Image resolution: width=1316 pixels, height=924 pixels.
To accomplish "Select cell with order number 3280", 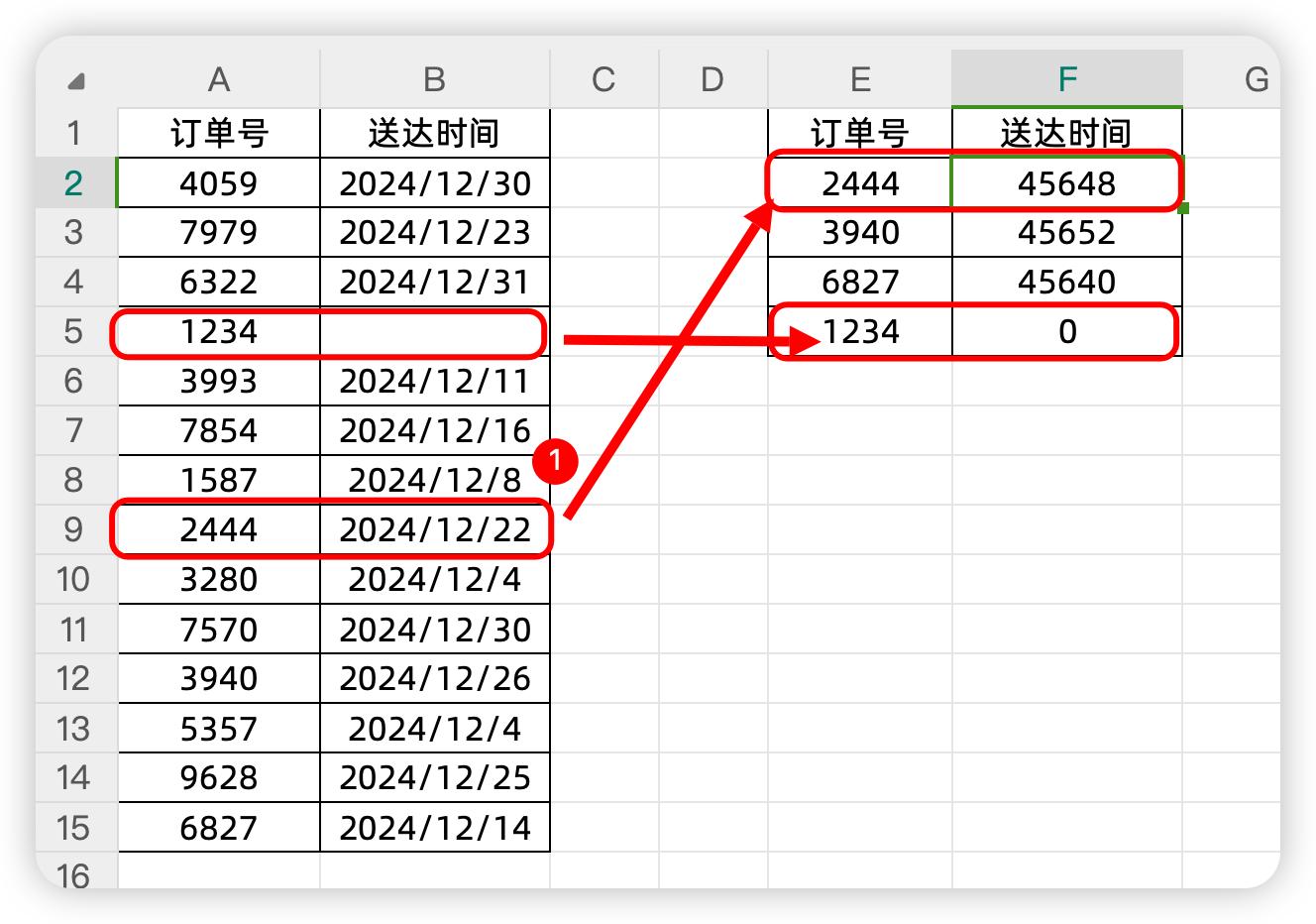I will [x=219, y=579].
